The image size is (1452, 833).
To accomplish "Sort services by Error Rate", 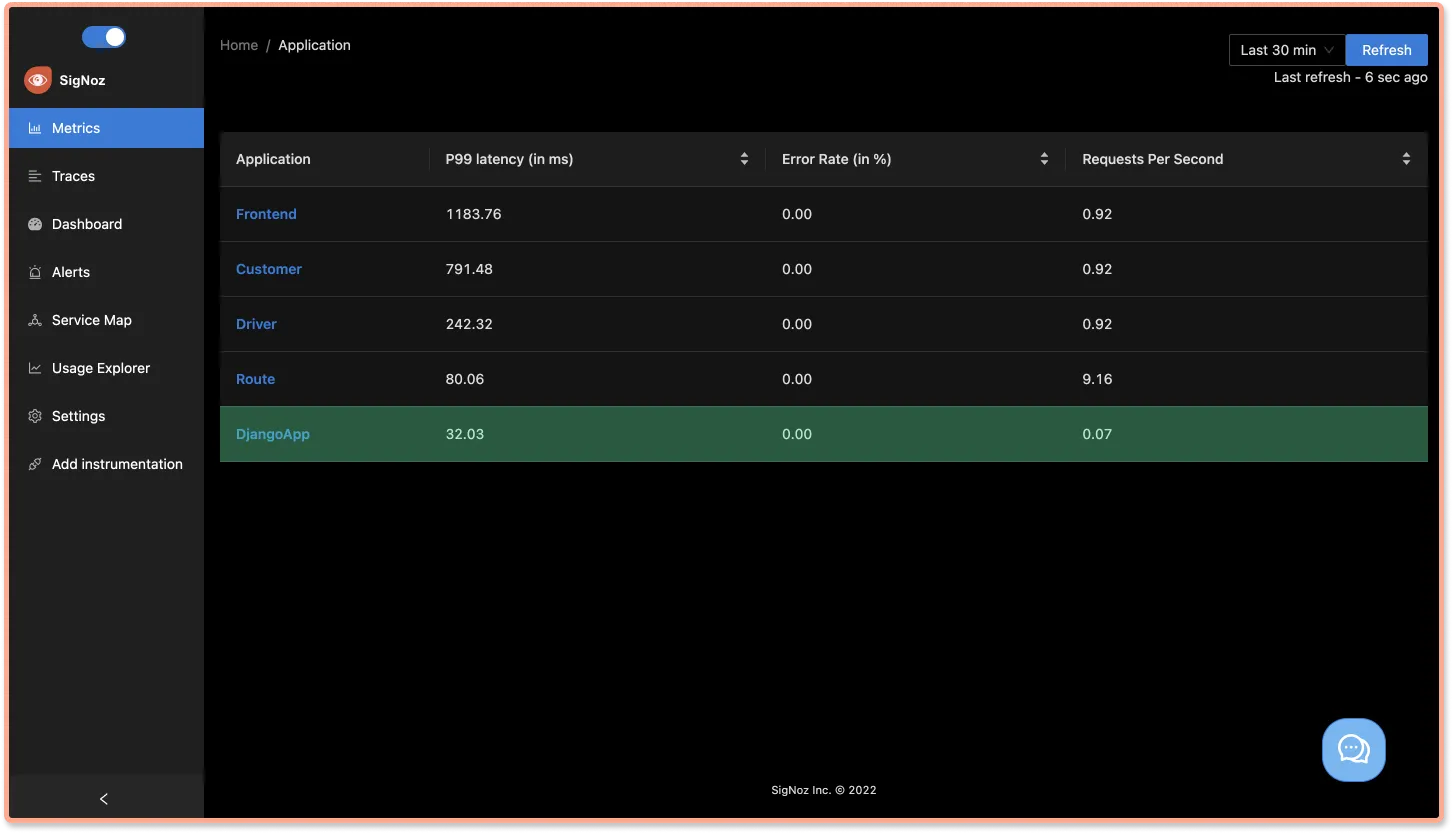I will (1045, 158).
